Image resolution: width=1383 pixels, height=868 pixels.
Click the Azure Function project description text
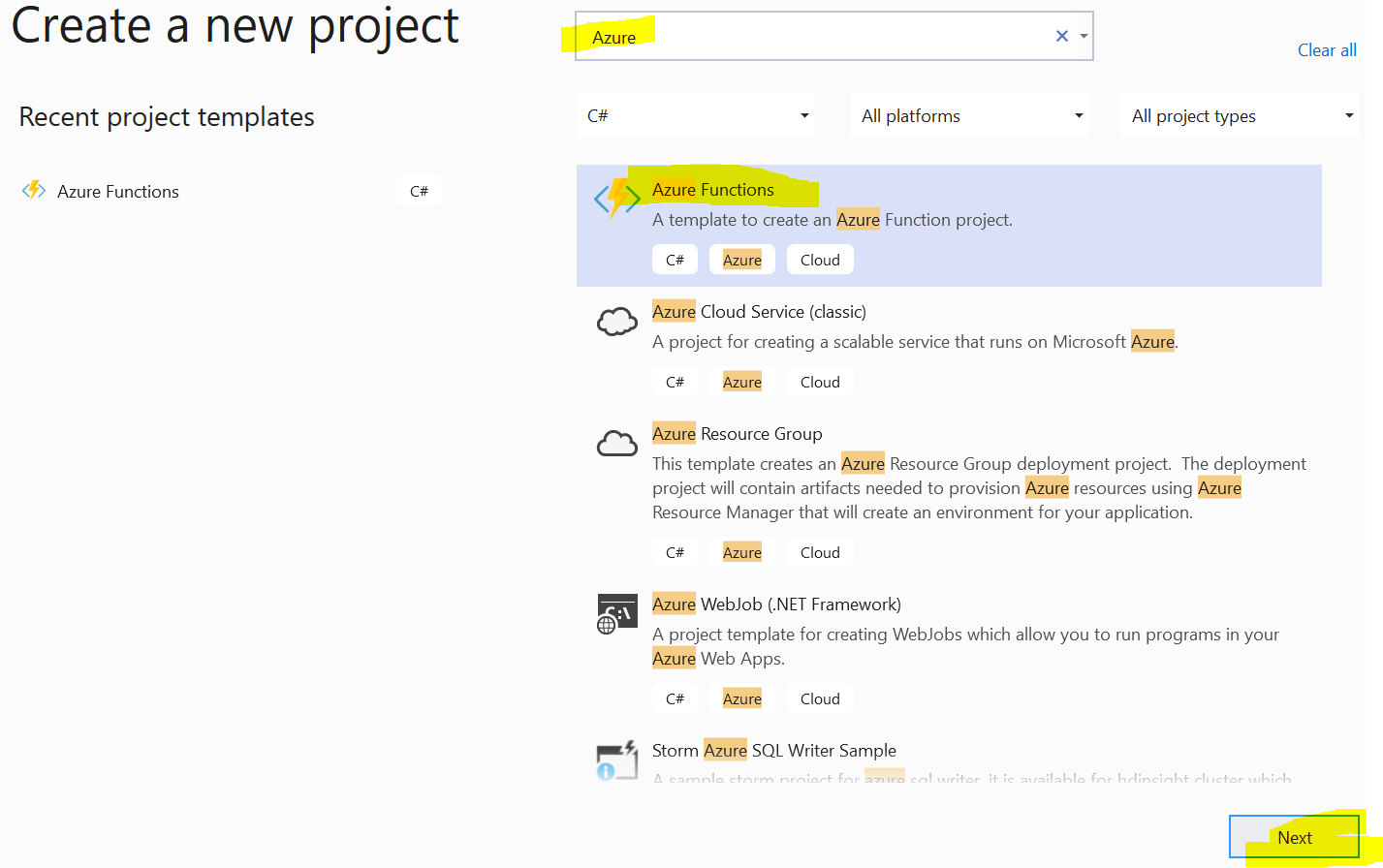833,220
